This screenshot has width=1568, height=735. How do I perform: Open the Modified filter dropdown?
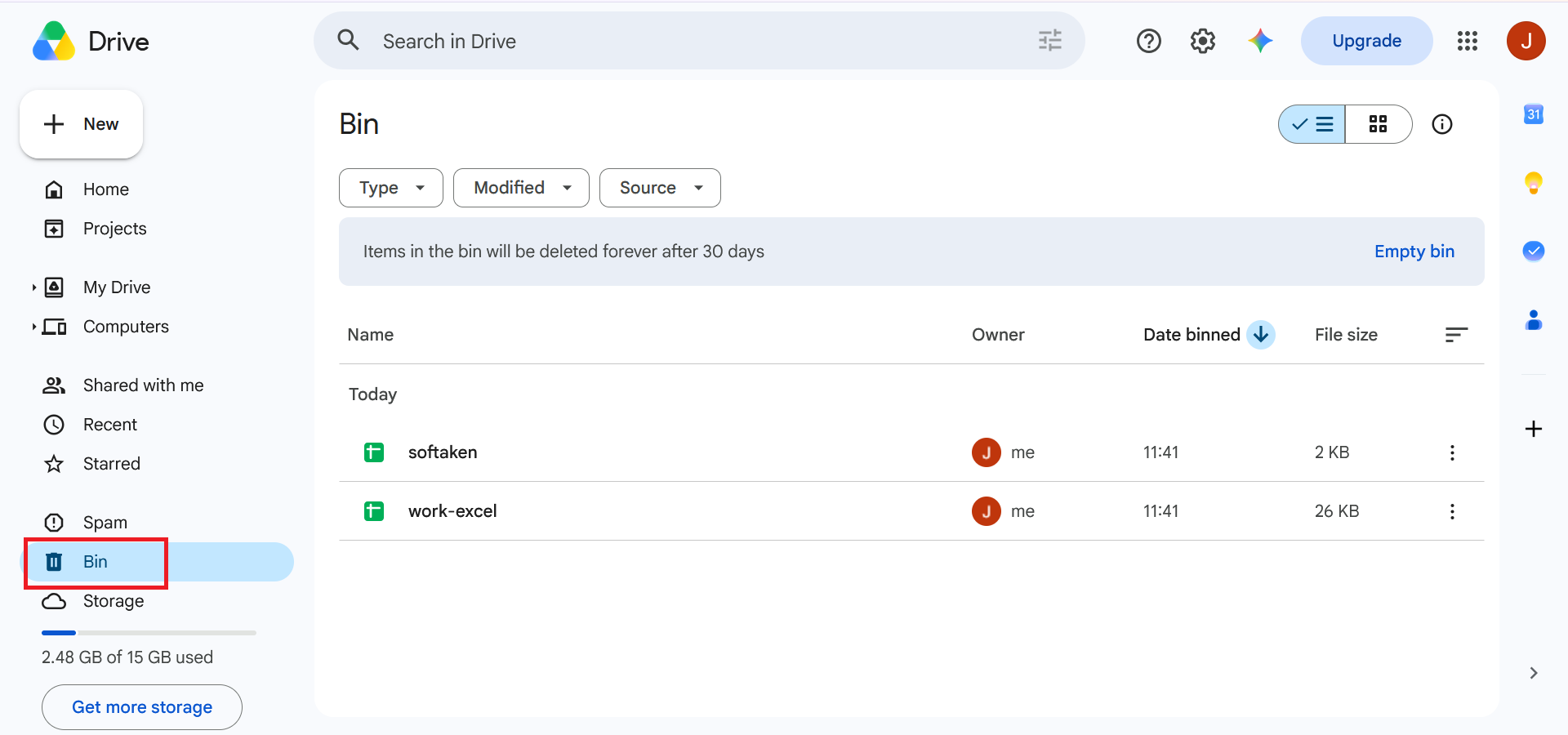tap(521, 188)
